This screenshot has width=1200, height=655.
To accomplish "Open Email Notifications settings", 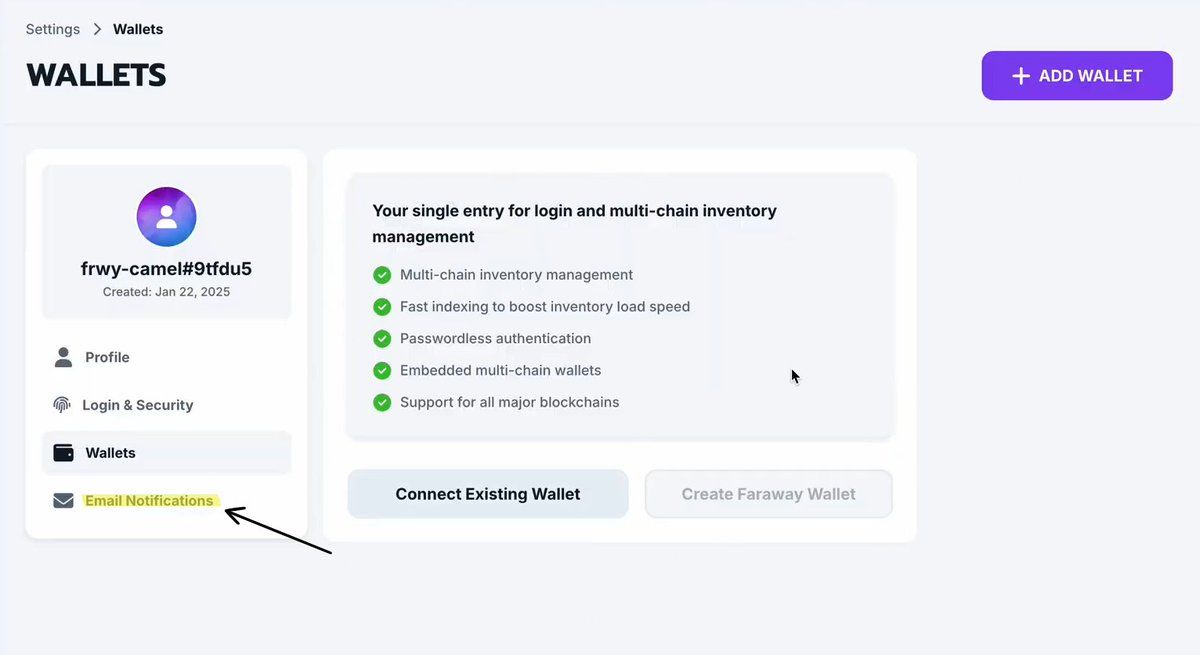I will pyautogui.click(x=149, y=501).
